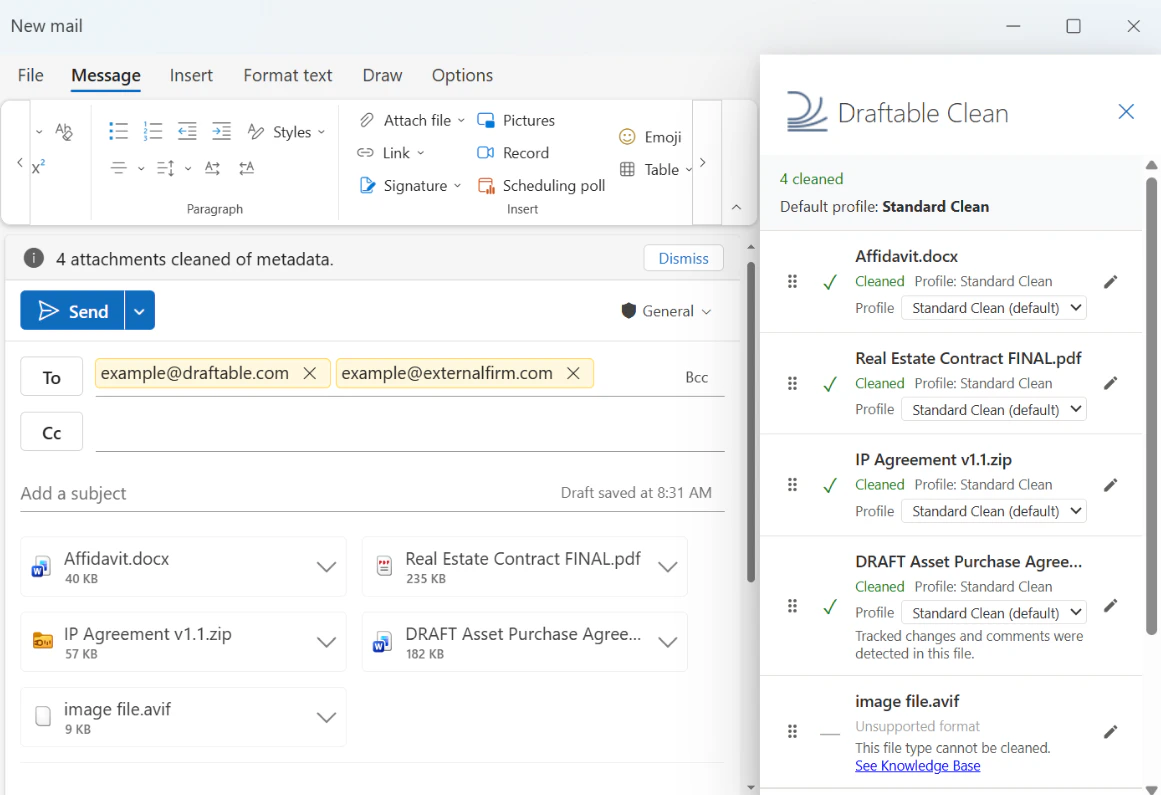Click the Cc button
Image resolution: width=1161 pixels, height=795 pixels.
tap(52, 432)
